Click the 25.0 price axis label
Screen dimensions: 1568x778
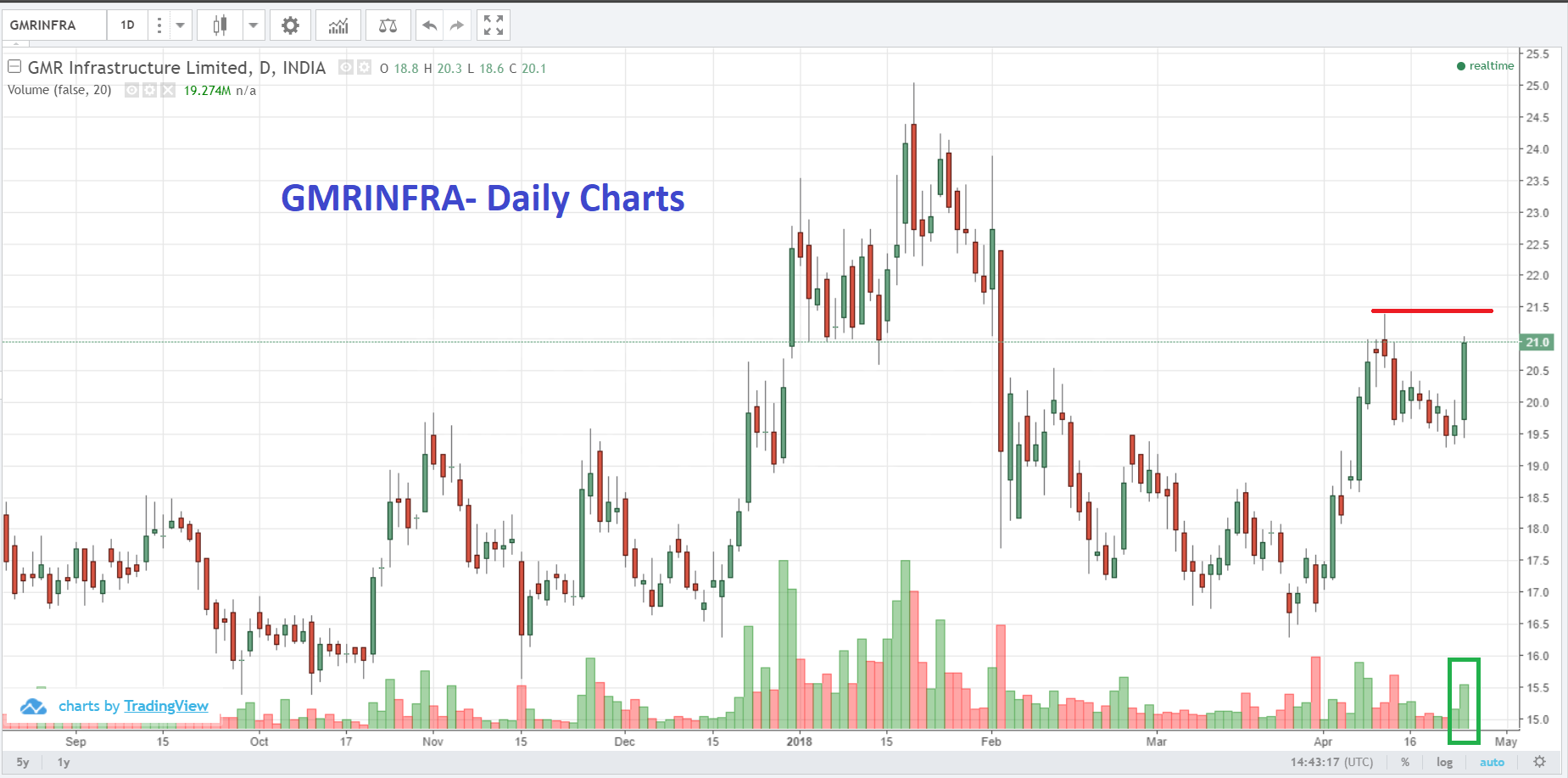[1537, 86]
